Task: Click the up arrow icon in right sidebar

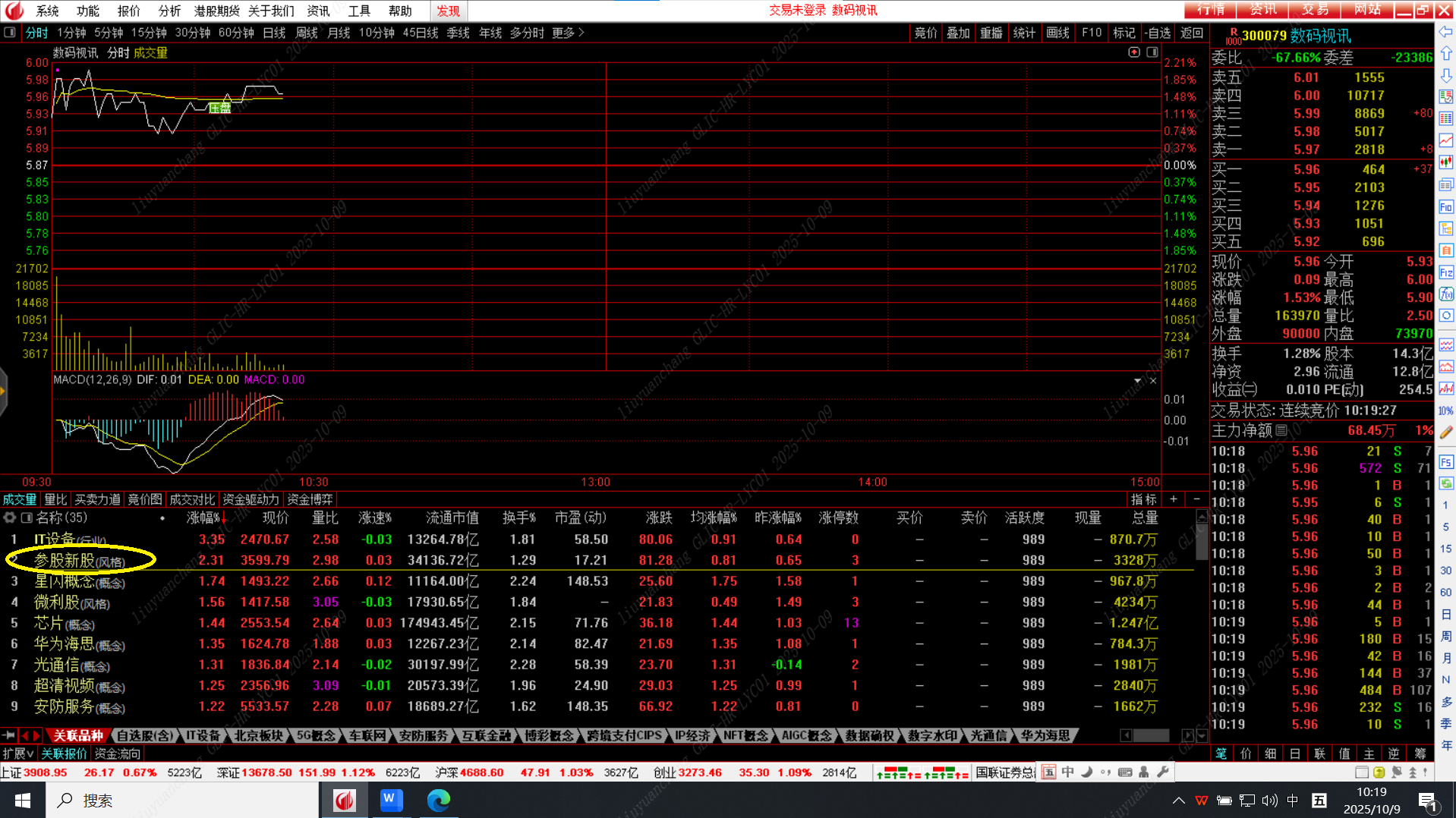Action: click(1445, 54)
